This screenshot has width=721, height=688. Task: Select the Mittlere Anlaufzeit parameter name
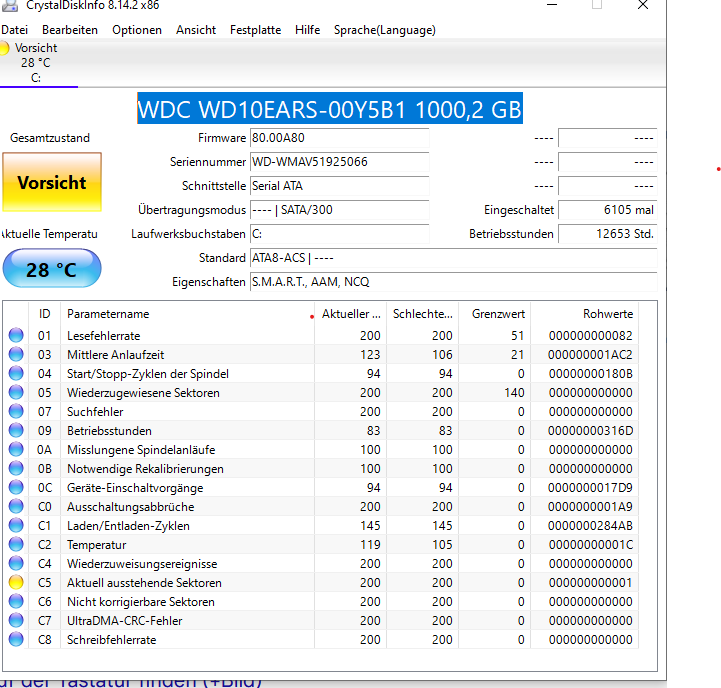[x=115, y=355]
